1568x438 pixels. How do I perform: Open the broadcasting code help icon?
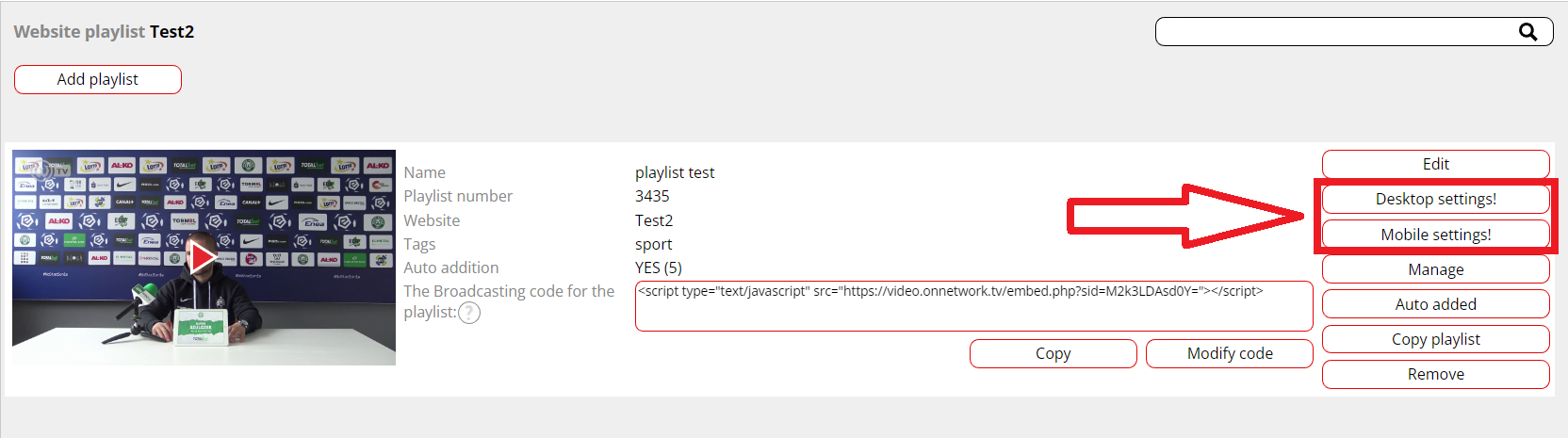468,313
